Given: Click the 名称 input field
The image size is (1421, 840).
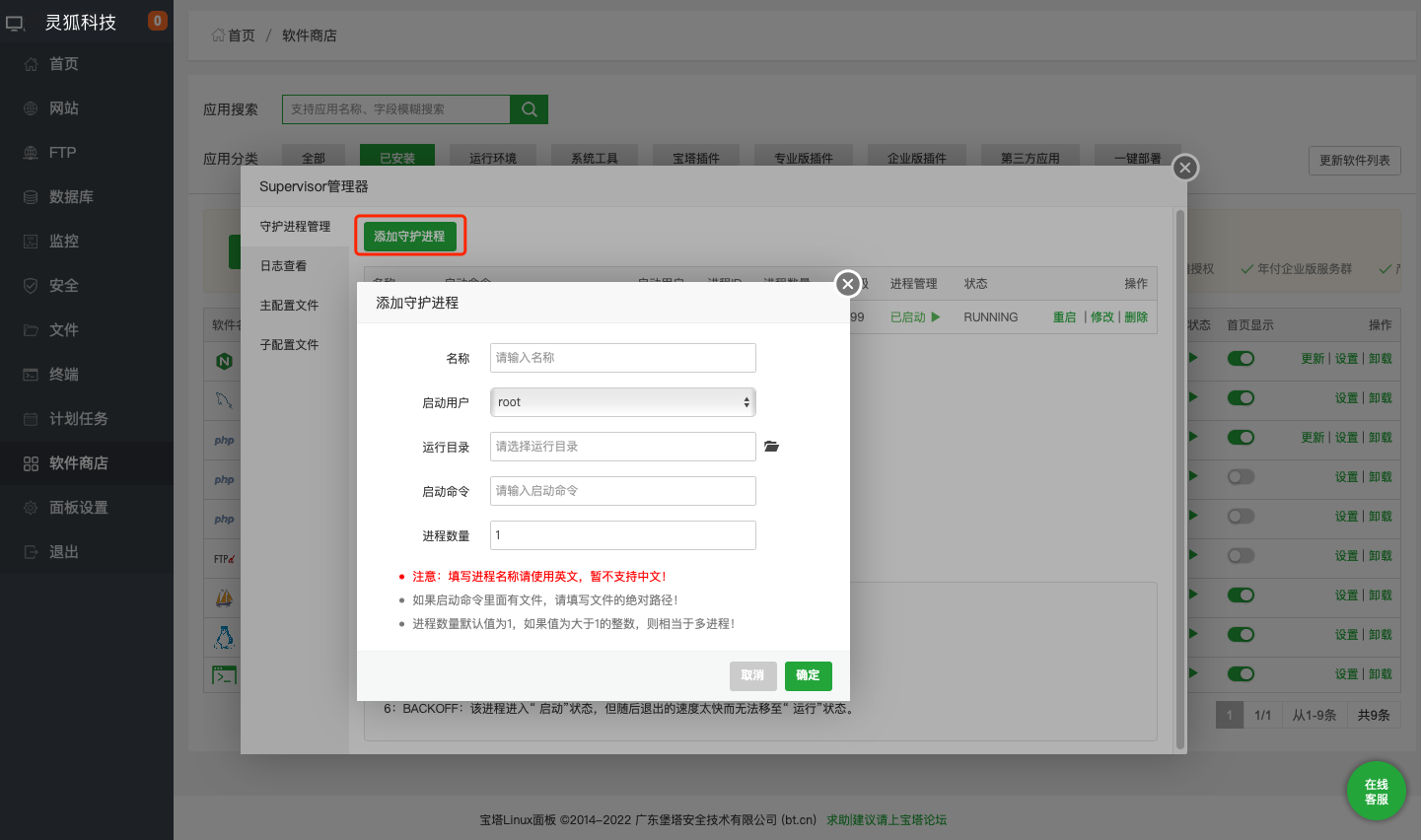Looking at the screenshot, I should click(622, 358).
